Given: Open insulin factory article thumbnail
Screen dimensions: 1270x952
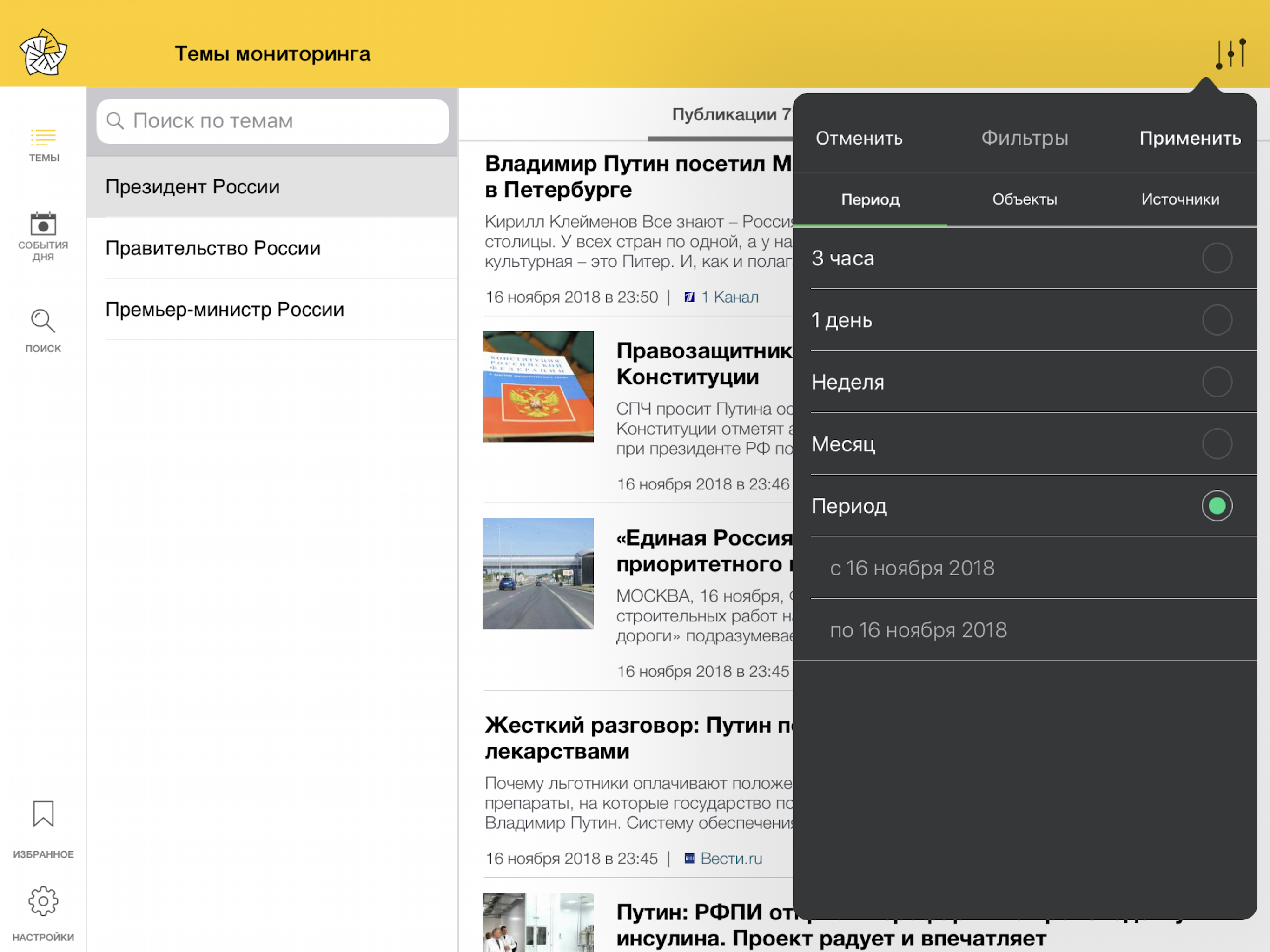Looking at the screenshot, I should pyautogui.click(x=538, y=922).
